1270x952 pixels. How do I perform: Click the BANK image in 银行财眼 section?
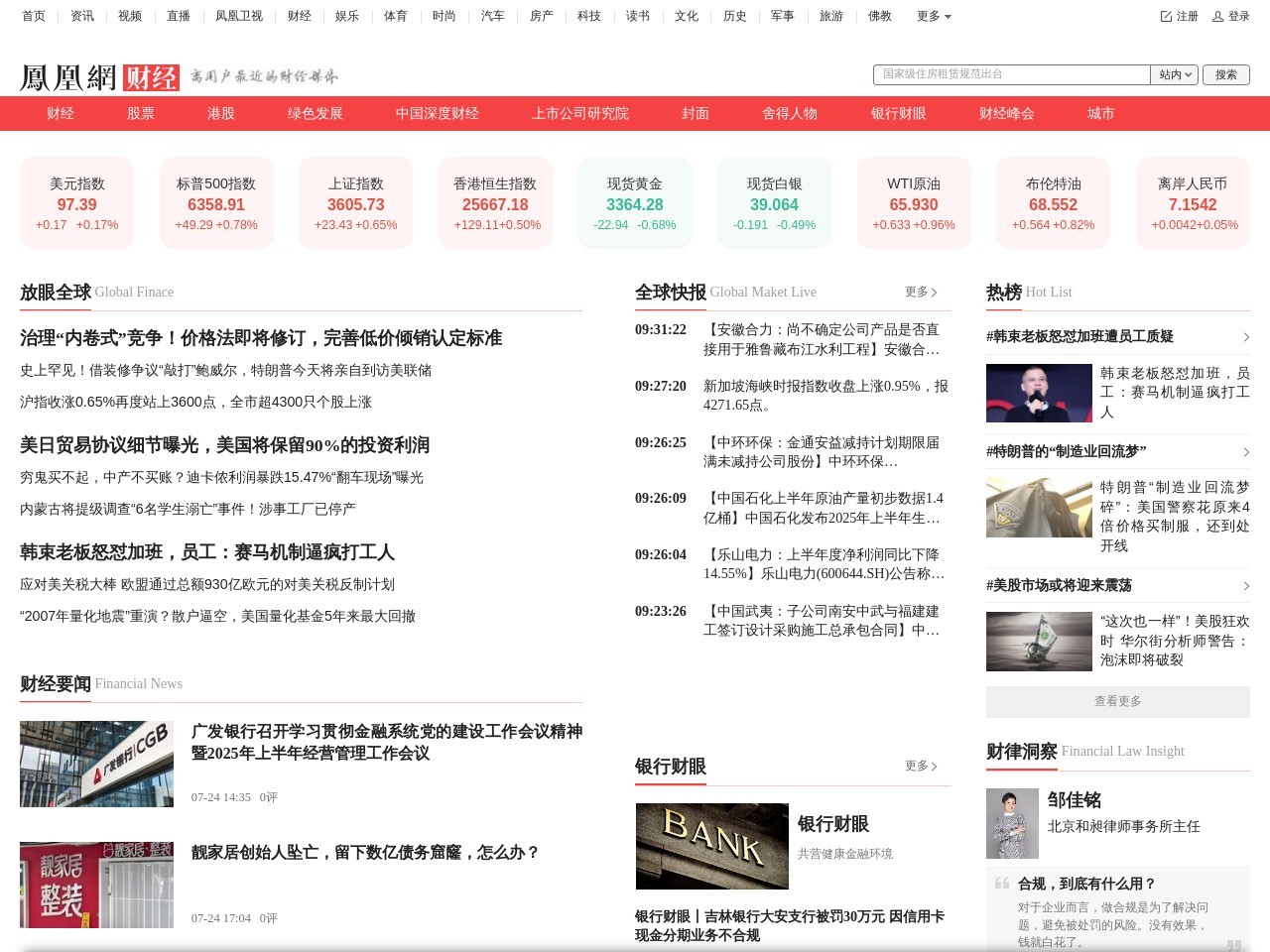coord(711,846)
